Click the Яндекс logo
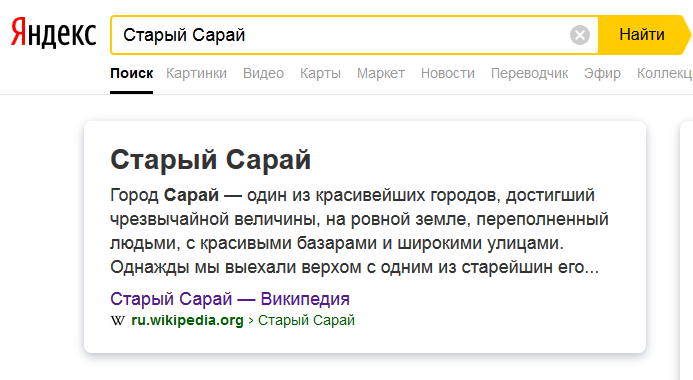Image resolution: width=693 pixels, height=380 pixels. click(x=53, y=33)
